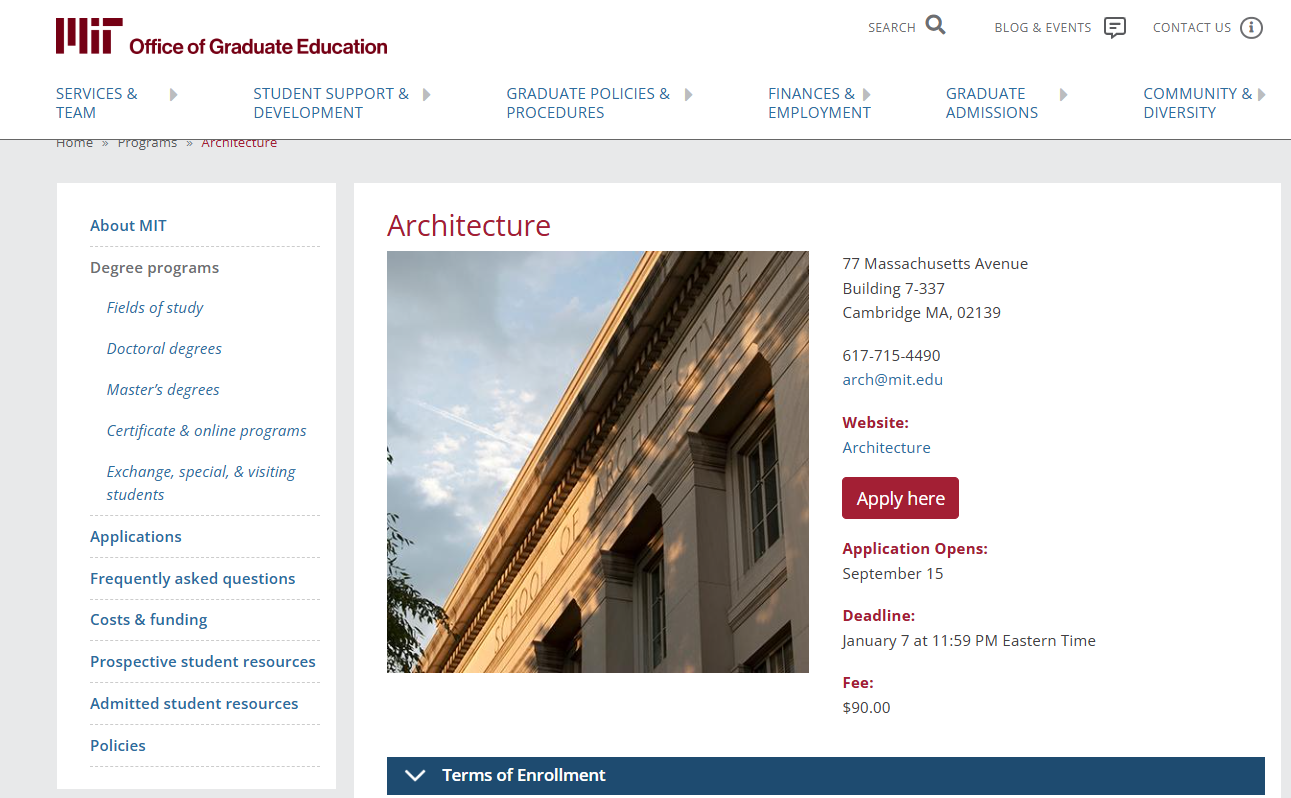Click the Website label

pos(875,423)
